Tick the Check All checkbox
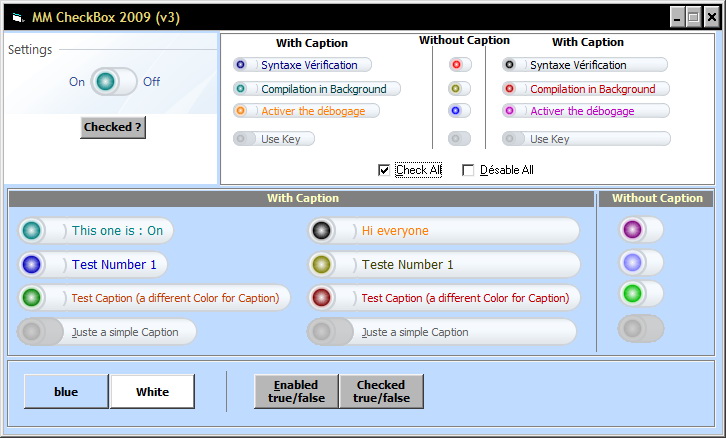This screenshot has width=726, height=438. 384,170
